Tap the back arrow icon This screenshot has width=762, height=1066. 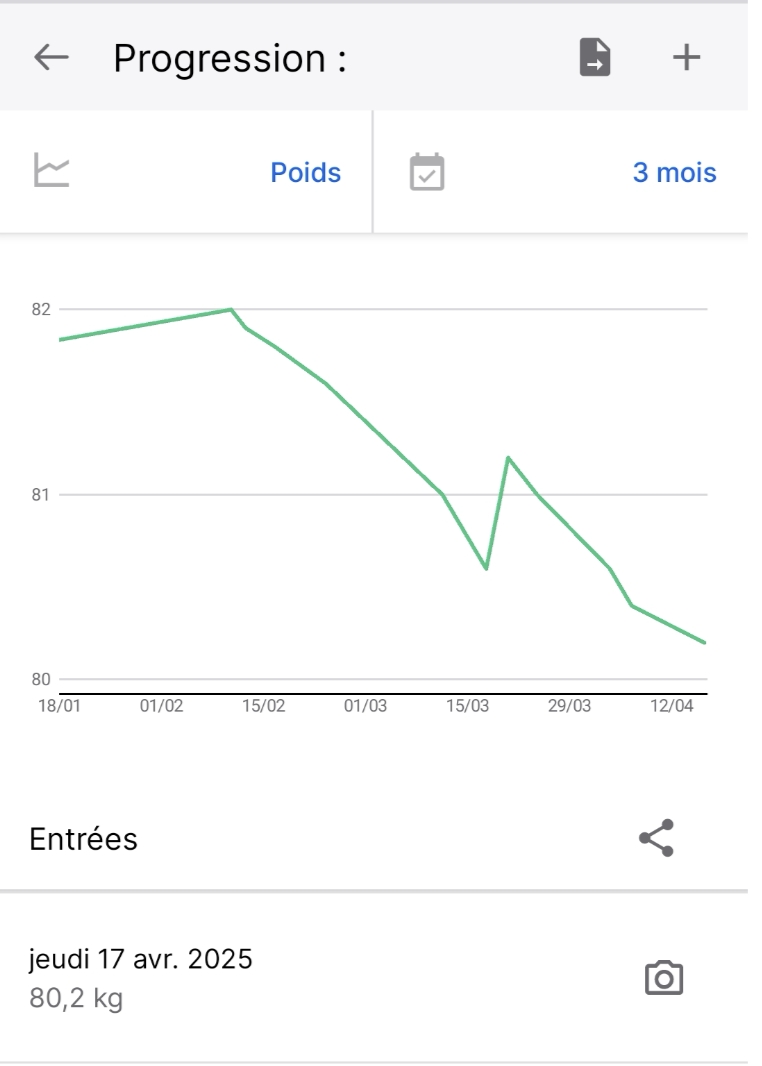(x=52, y=57)
